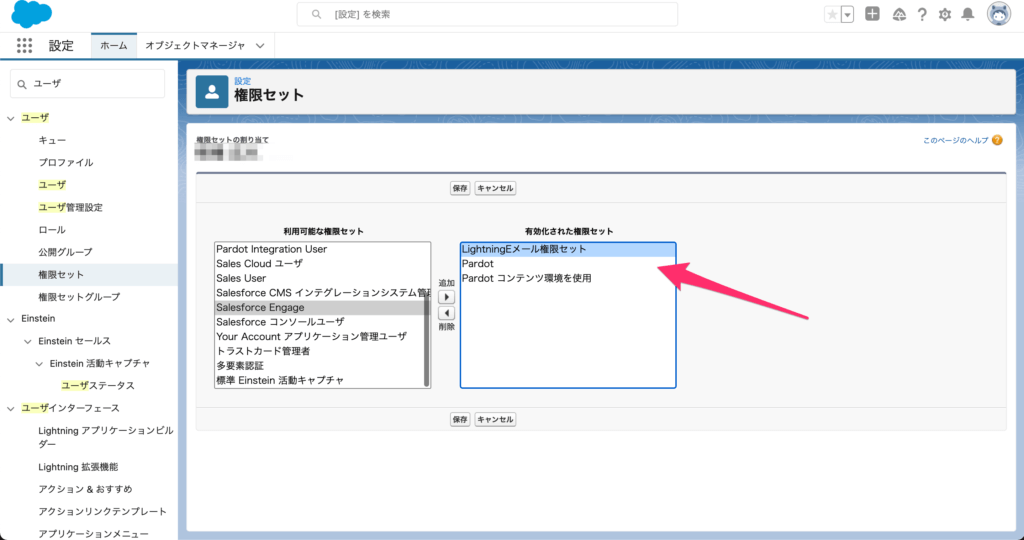Collapse the ユーザ section in sidebar
The height and width of the screenshot is (540, 1024).
point(10,118)
